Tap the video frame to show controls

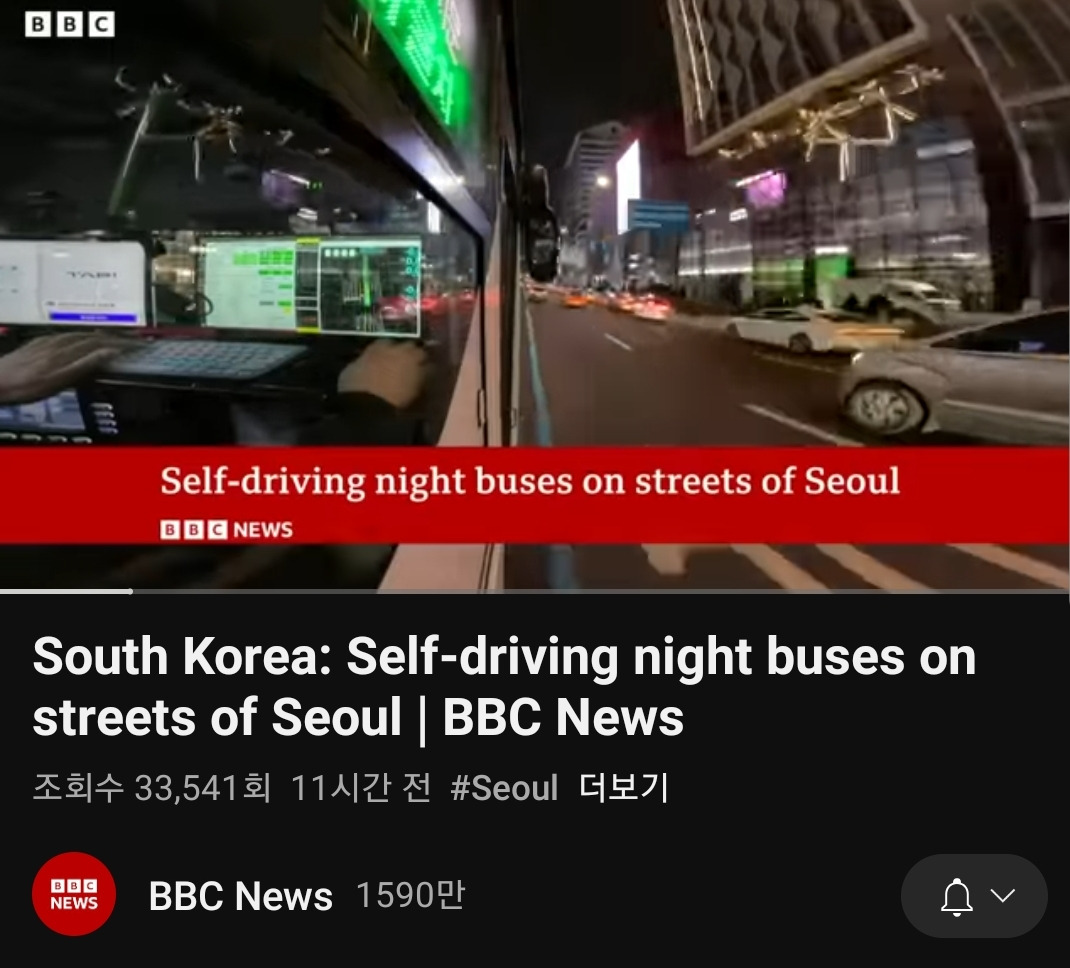535,293
